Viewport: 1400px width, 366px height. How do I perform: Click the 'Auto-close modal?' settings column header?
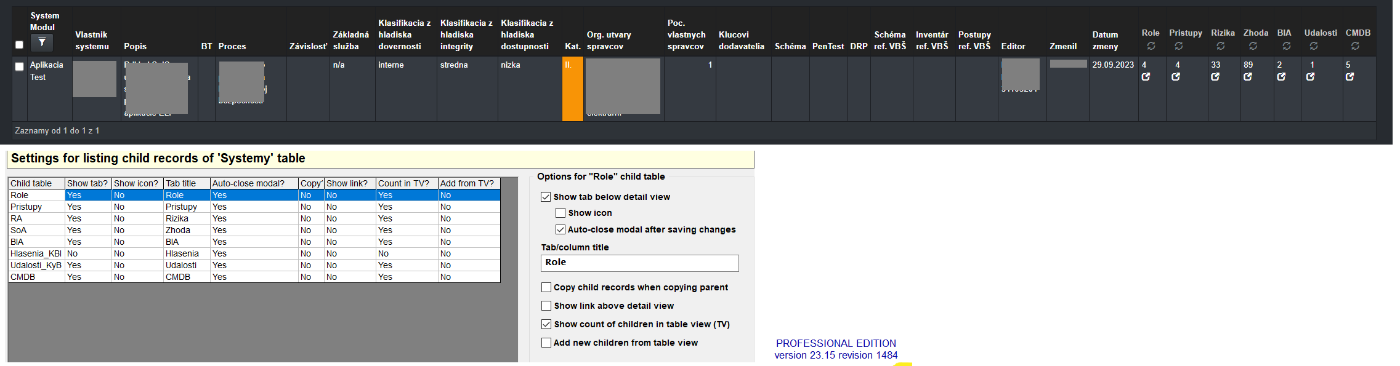coord(254,184)
